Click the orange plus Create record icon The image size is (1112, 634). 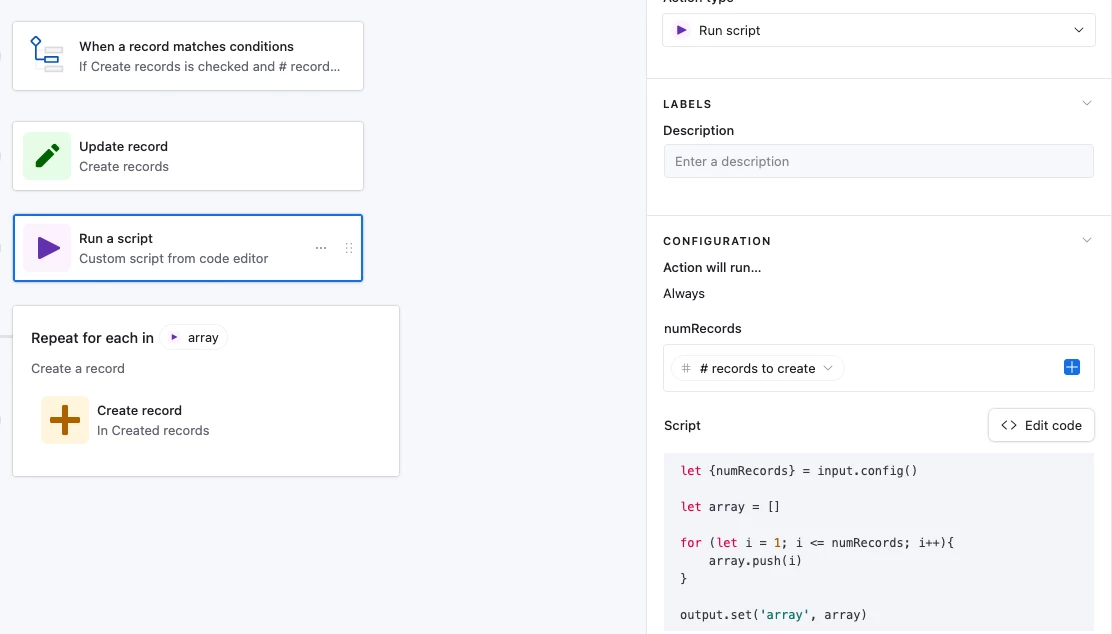pos(65,420)
